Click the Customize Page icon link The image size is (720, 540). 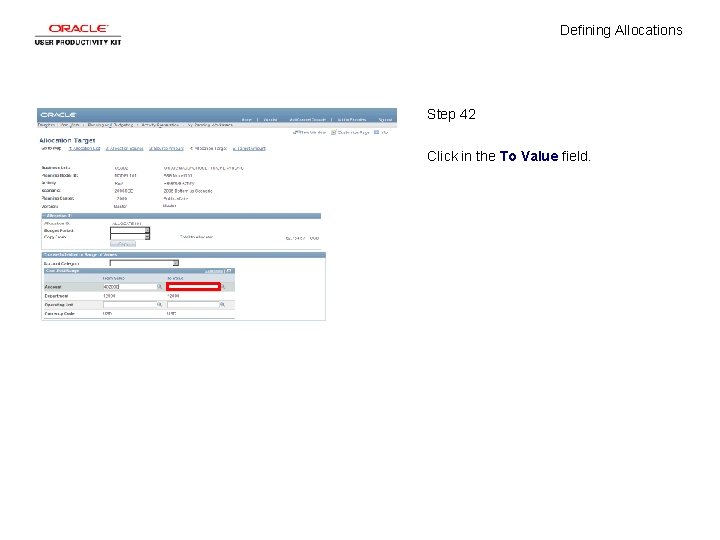(350, 132)
